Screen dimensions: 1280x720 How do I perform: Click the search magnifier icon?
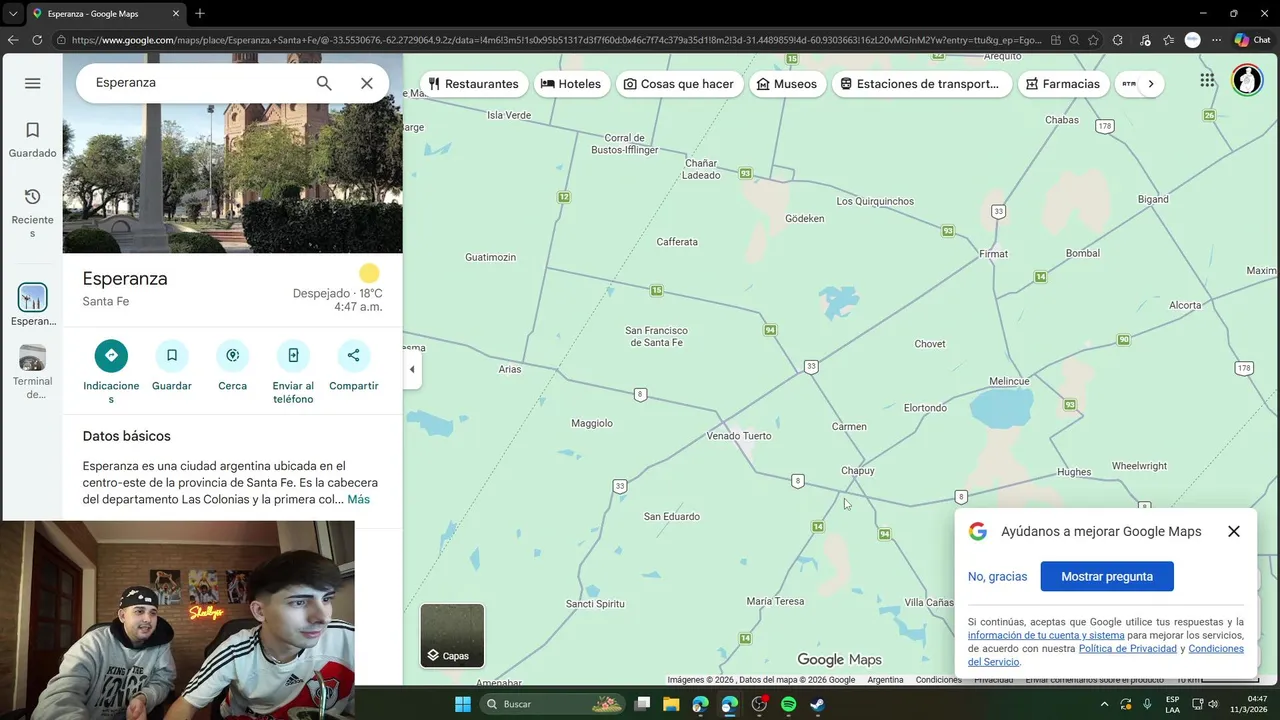(x=324, y=83)
